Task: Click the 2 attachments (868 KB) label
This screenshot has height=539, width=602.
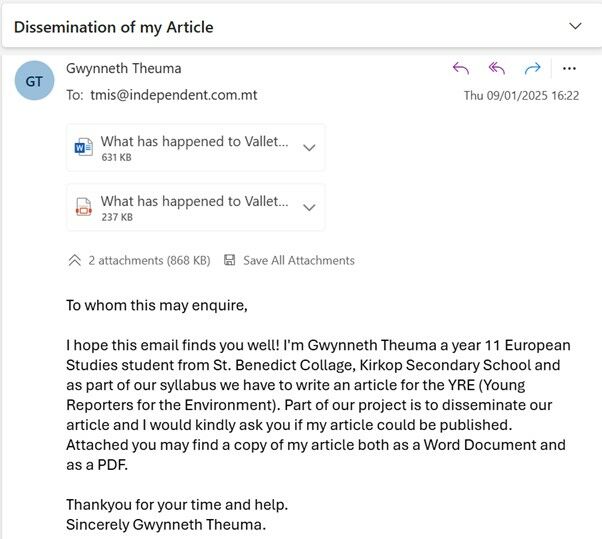Action: click(x=149, y=260)
